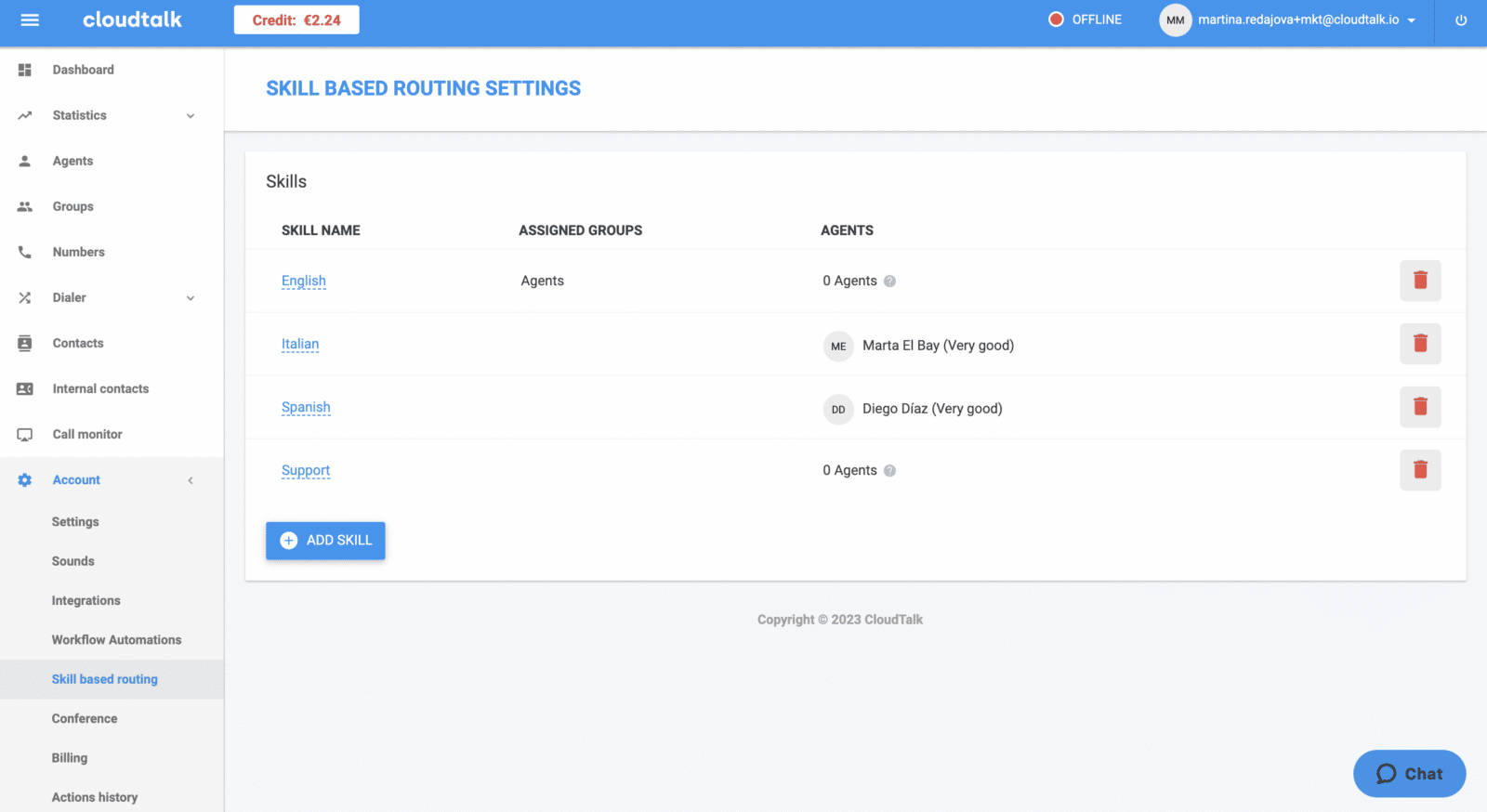This screenshot has height=812, width=1487.
Task: Open the Spanish skill link
Action: point(306,407)
